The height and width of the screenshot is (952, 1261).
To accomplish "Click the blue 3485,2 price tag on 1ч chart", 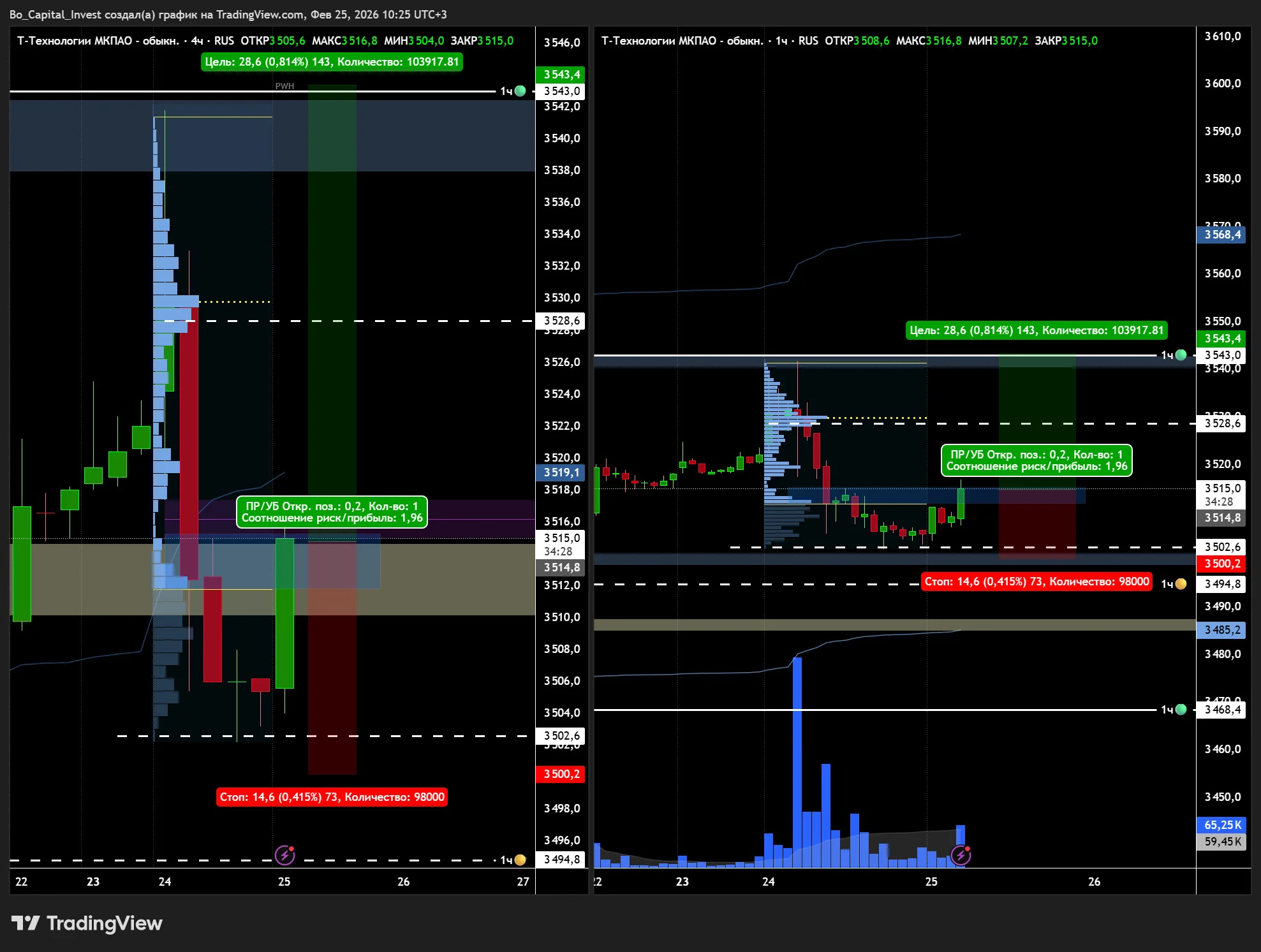I will tap(1222, 630).
